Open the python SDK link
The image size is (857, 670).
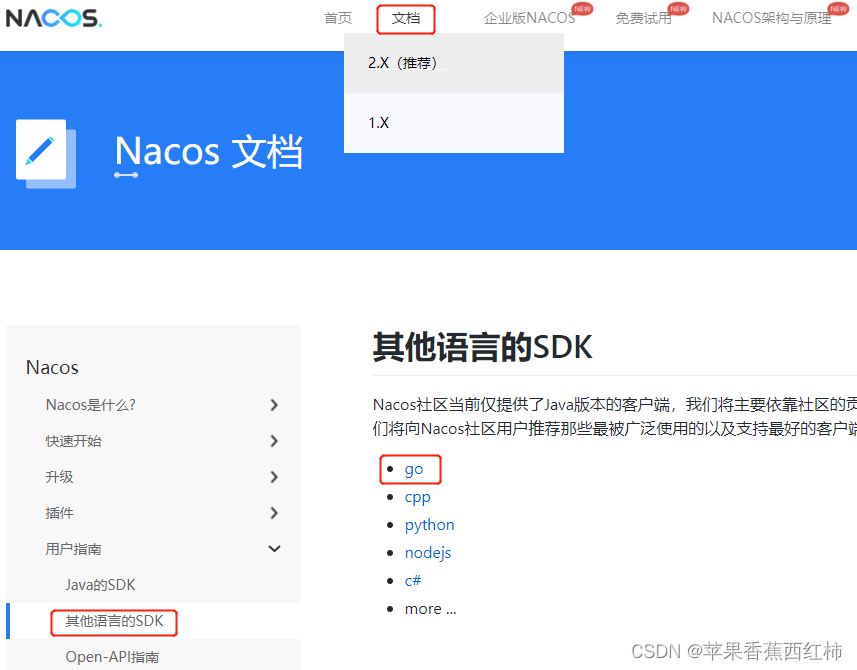pyautogui.click(x=429, y=524)
